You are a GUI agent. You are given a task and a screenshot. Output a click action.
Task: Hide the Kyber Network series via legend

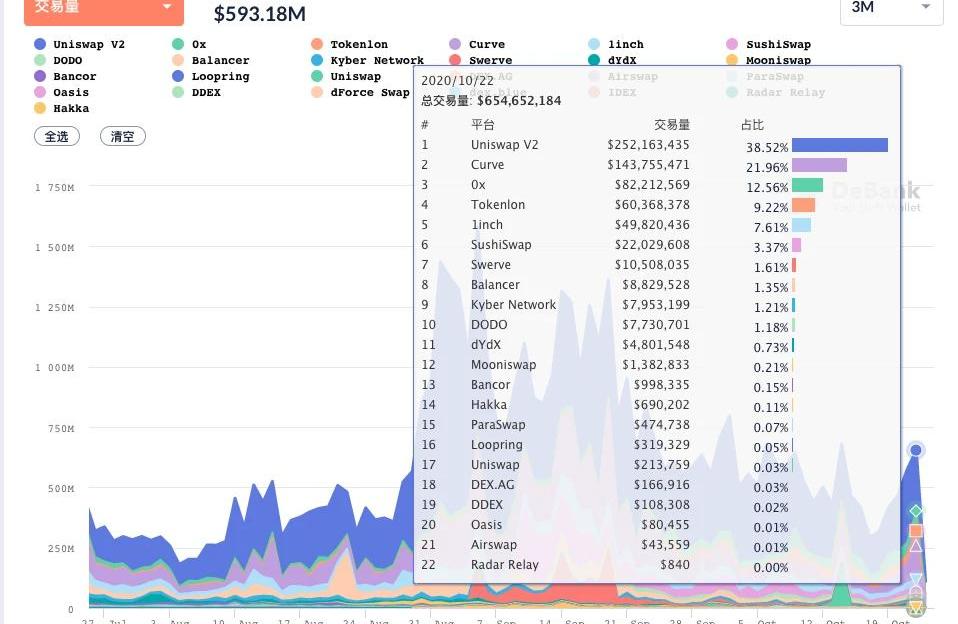point(376,60)
